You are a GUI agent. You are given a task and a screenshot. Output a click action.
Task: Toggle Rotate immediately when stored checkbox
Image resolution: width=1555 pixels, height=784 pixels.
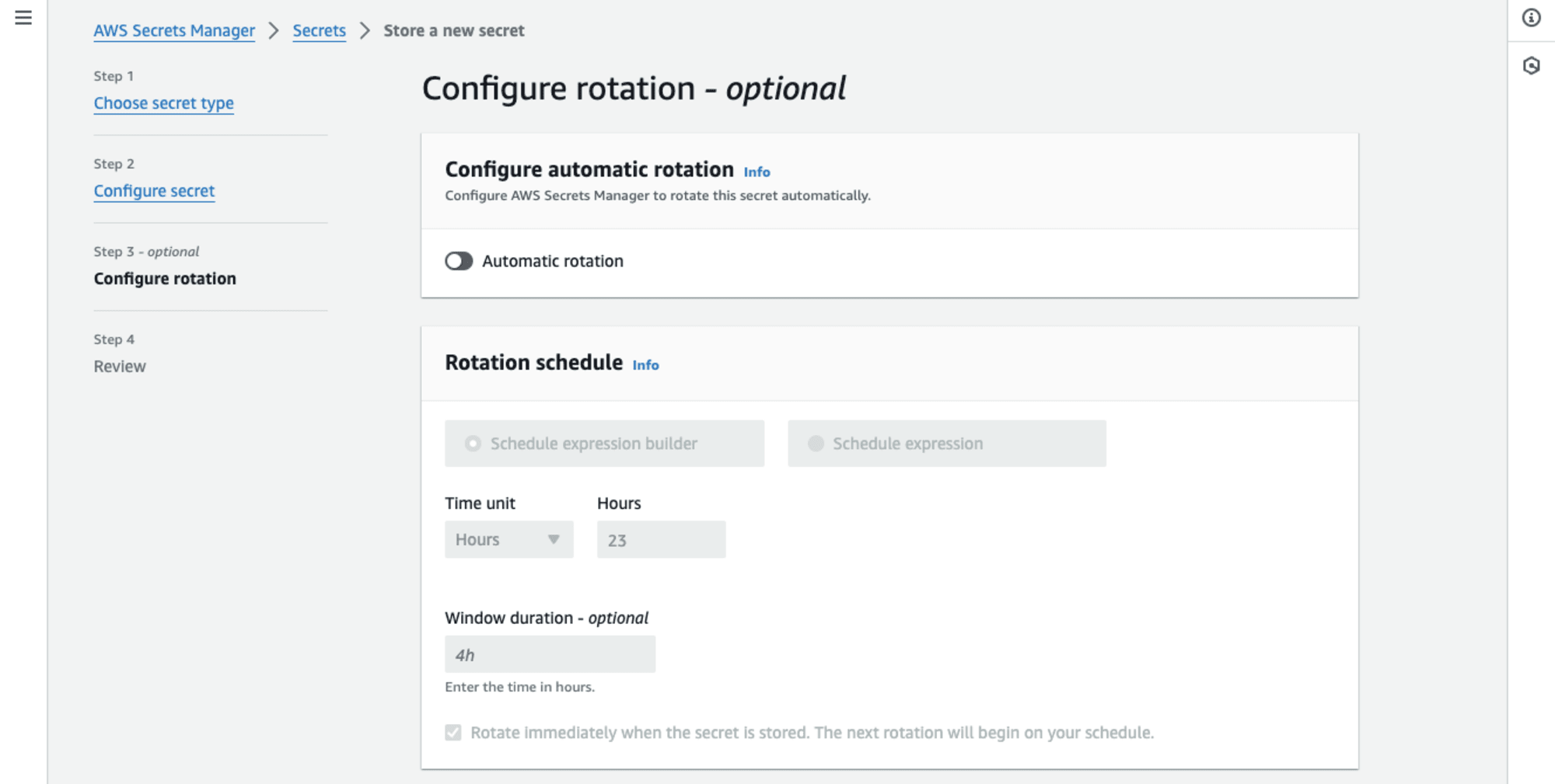(x=453, y=733)
